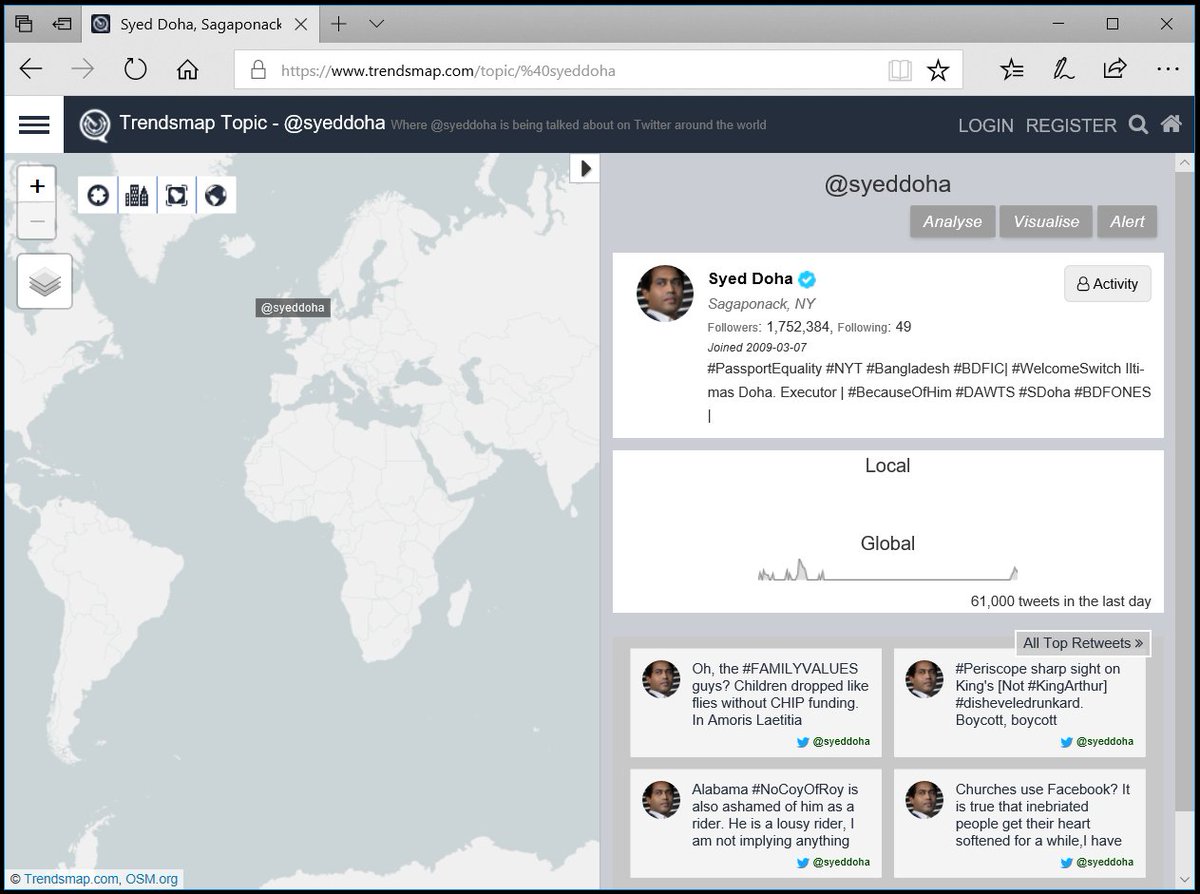1200x894 pixels.
Task: Open Trendsmap.com attribution link
Action: click(71, 880)
